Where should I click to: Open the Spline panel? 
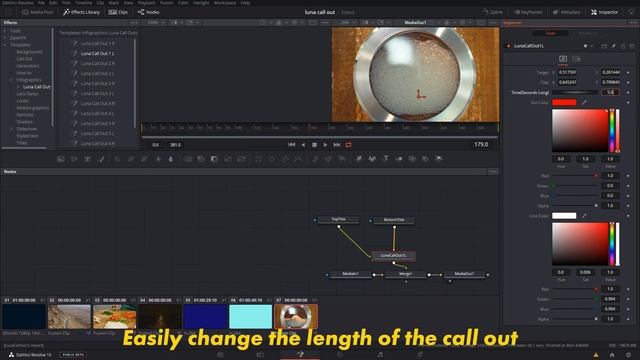[x=493, y=12]
